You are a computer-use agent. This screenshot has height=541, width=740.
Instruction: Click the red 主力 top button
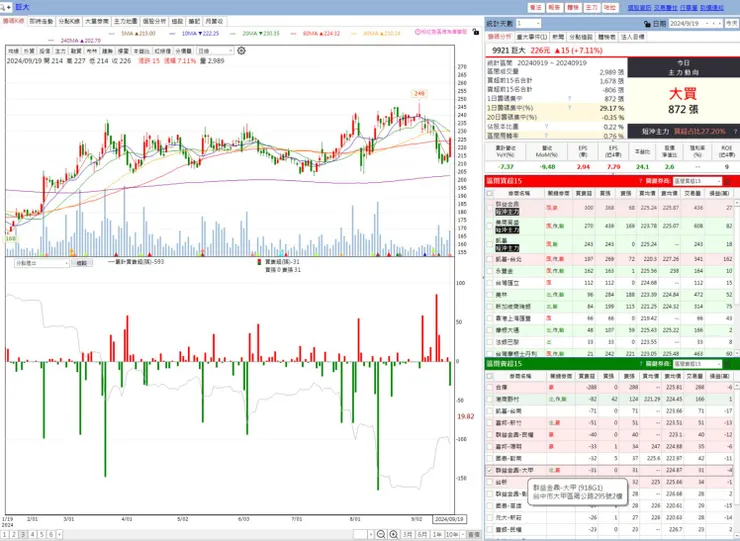tap(591, 8)
